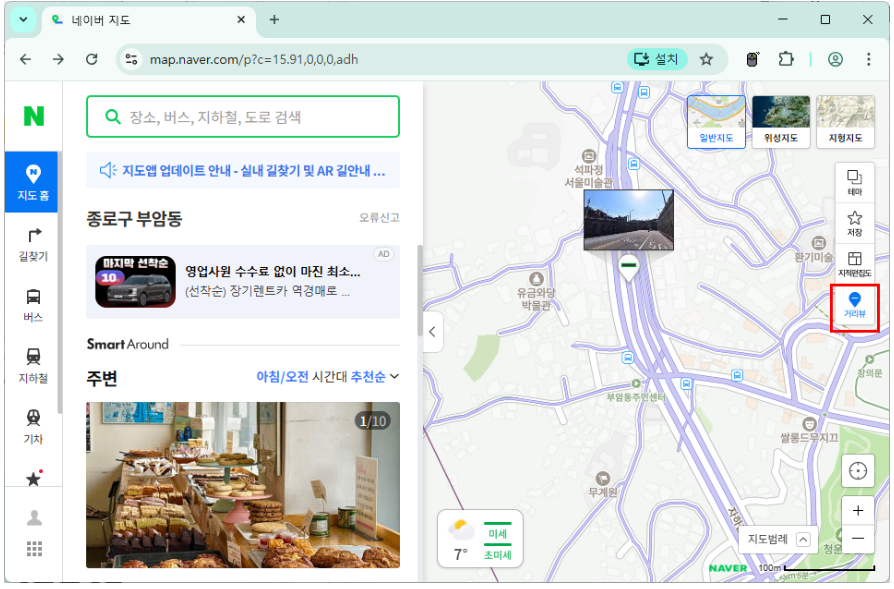Expand the 아침/오전 시간대 추천순 dropdown
This screenshot has width=894, height=589.
tap(328, 377)
